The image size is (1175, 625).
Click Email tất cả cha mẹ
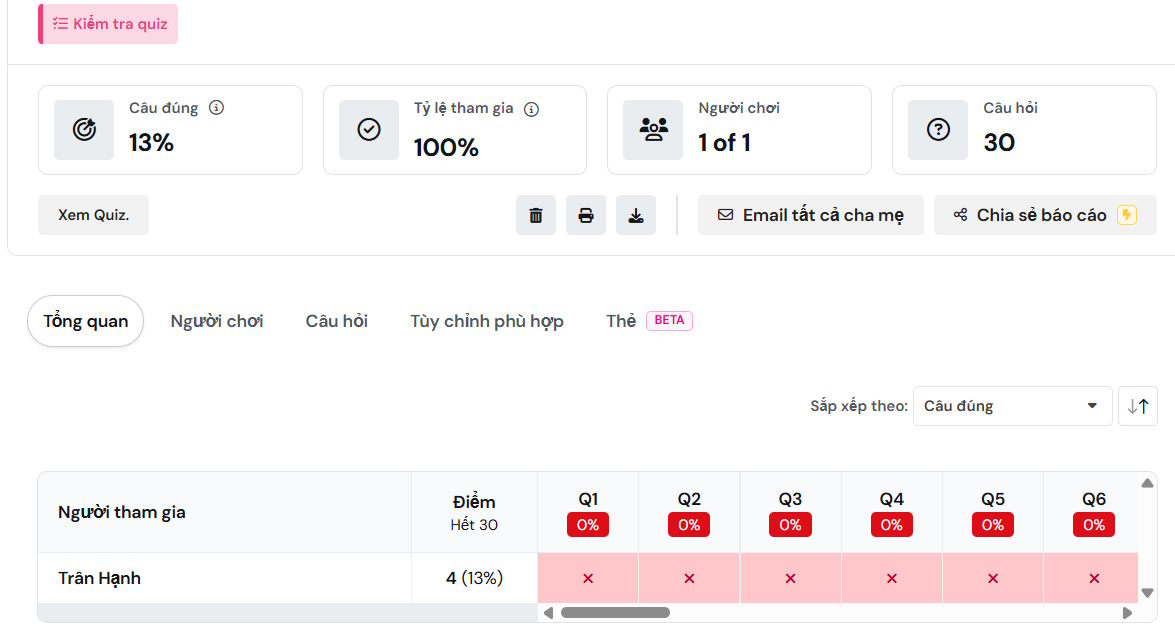click(x=810, y=214)
